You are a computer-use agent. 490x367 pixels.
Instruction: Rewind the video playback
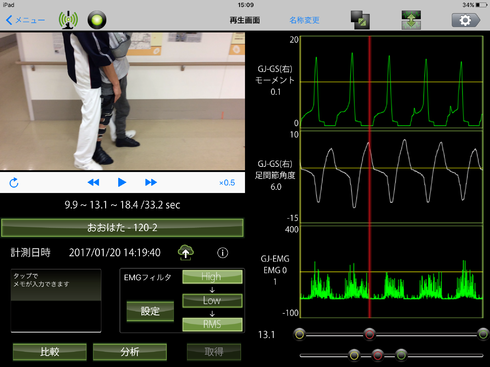(x=93, y=182)
